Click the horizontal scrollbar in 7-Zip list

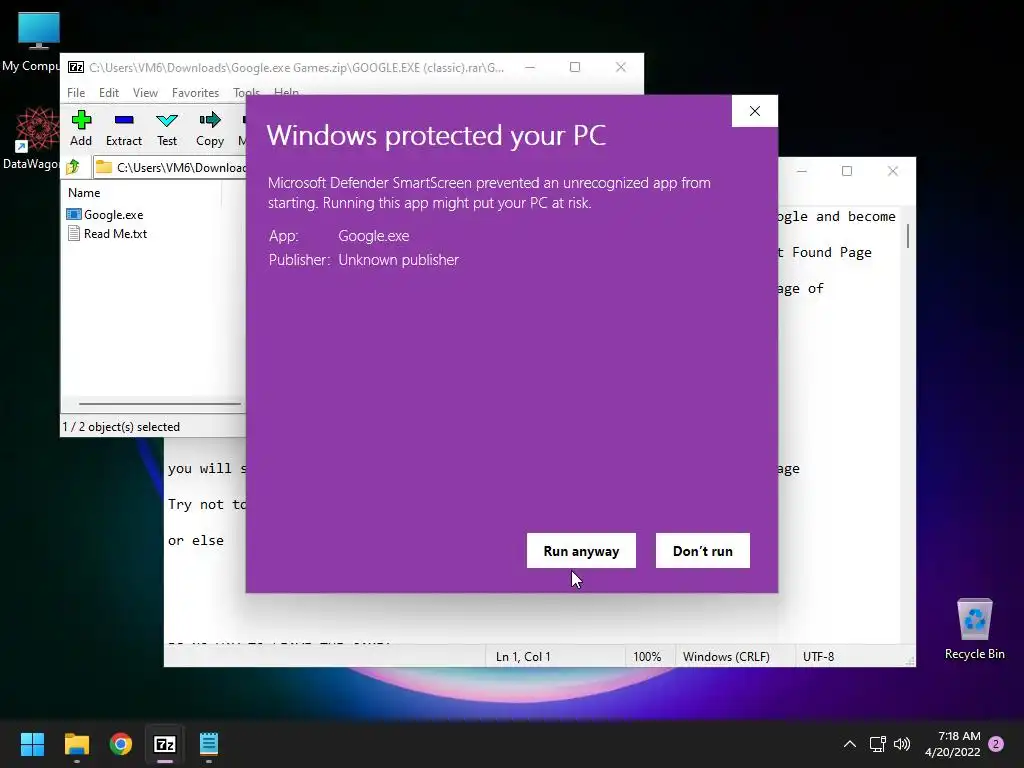(x=160, y=404)
